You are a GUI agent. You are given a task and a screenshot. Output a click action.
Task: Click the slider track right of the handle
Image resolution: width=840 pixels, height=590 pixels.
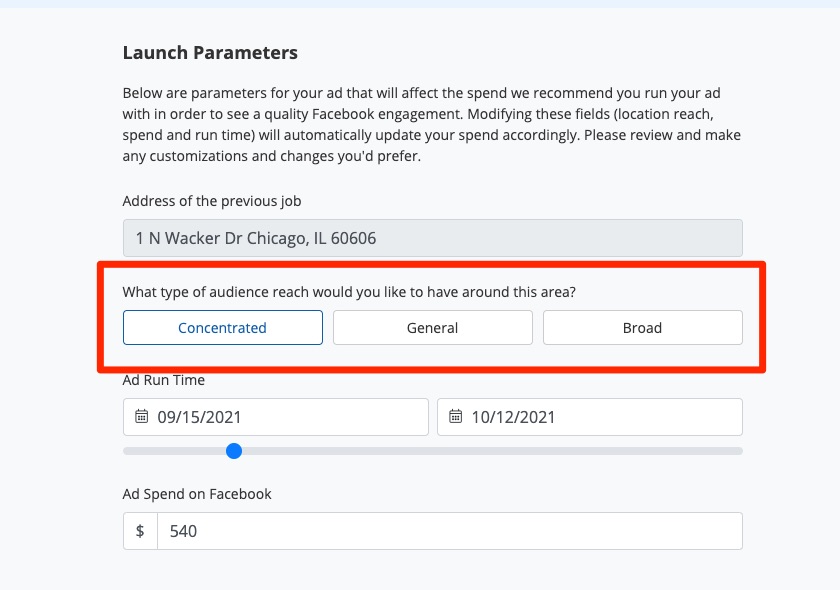pos(480,451)
